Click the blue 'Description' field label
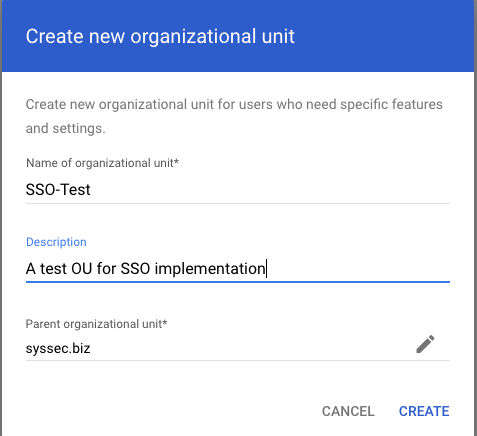This screenshot has width=477, height=436. pos(56,242)
